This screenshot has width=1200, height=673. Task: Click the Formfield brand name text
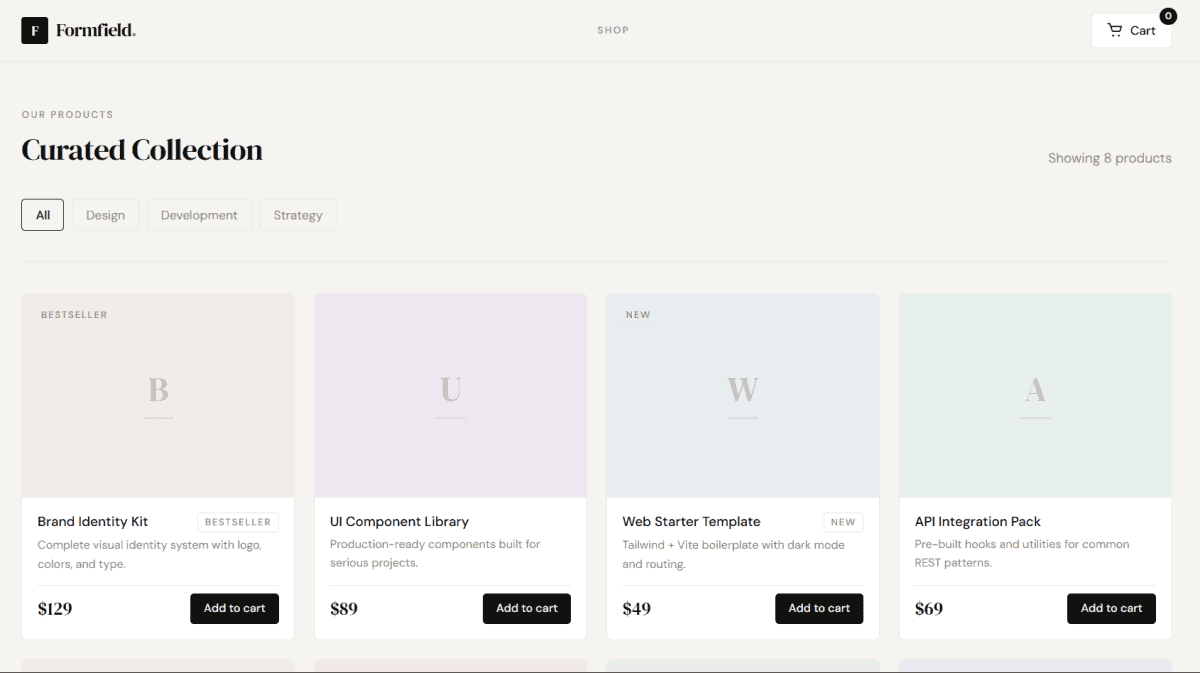click(96, 30)
